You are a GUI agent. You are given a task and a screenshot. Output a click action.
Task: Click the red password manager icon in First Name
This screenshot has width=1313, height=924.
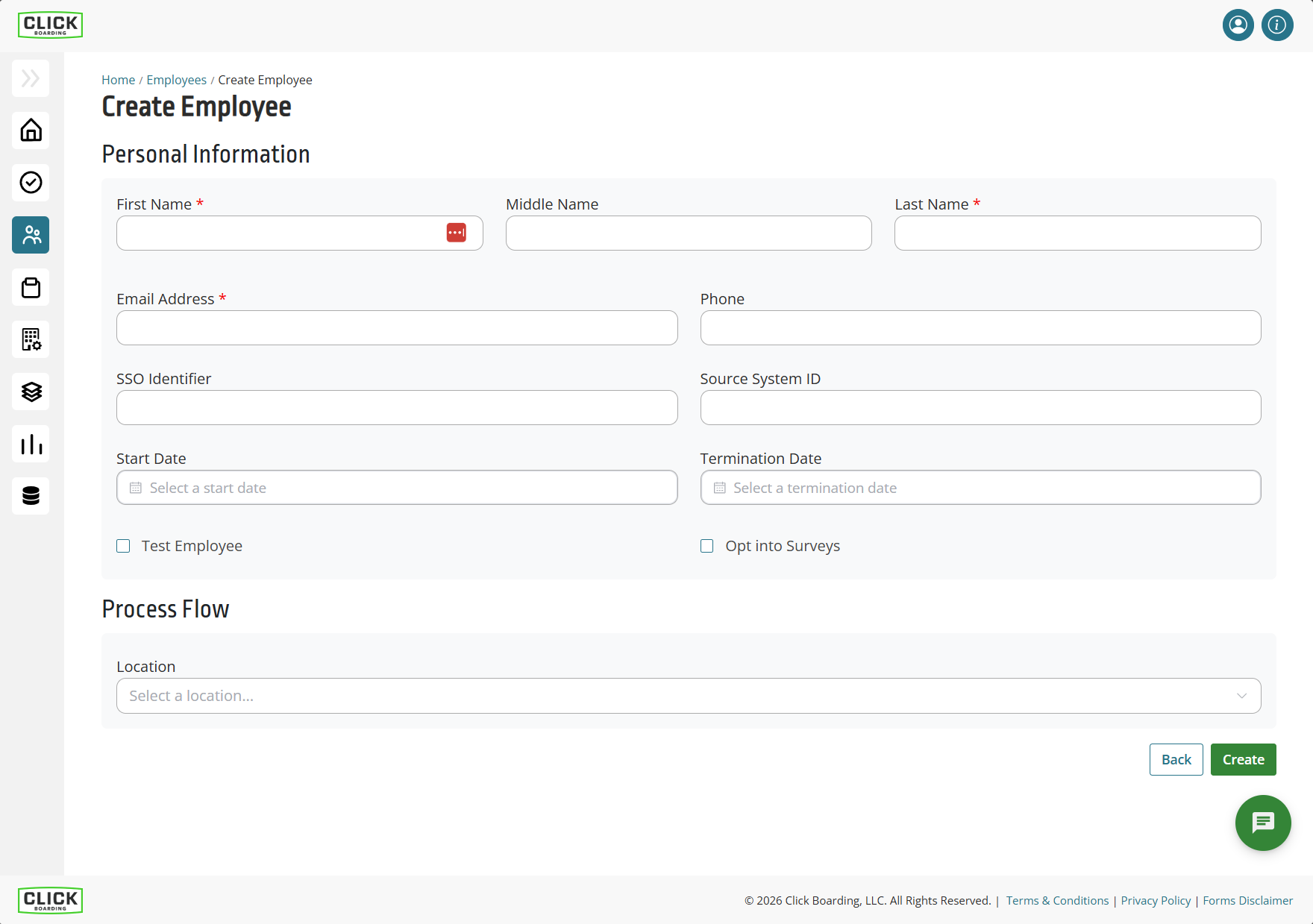[457, 233]
